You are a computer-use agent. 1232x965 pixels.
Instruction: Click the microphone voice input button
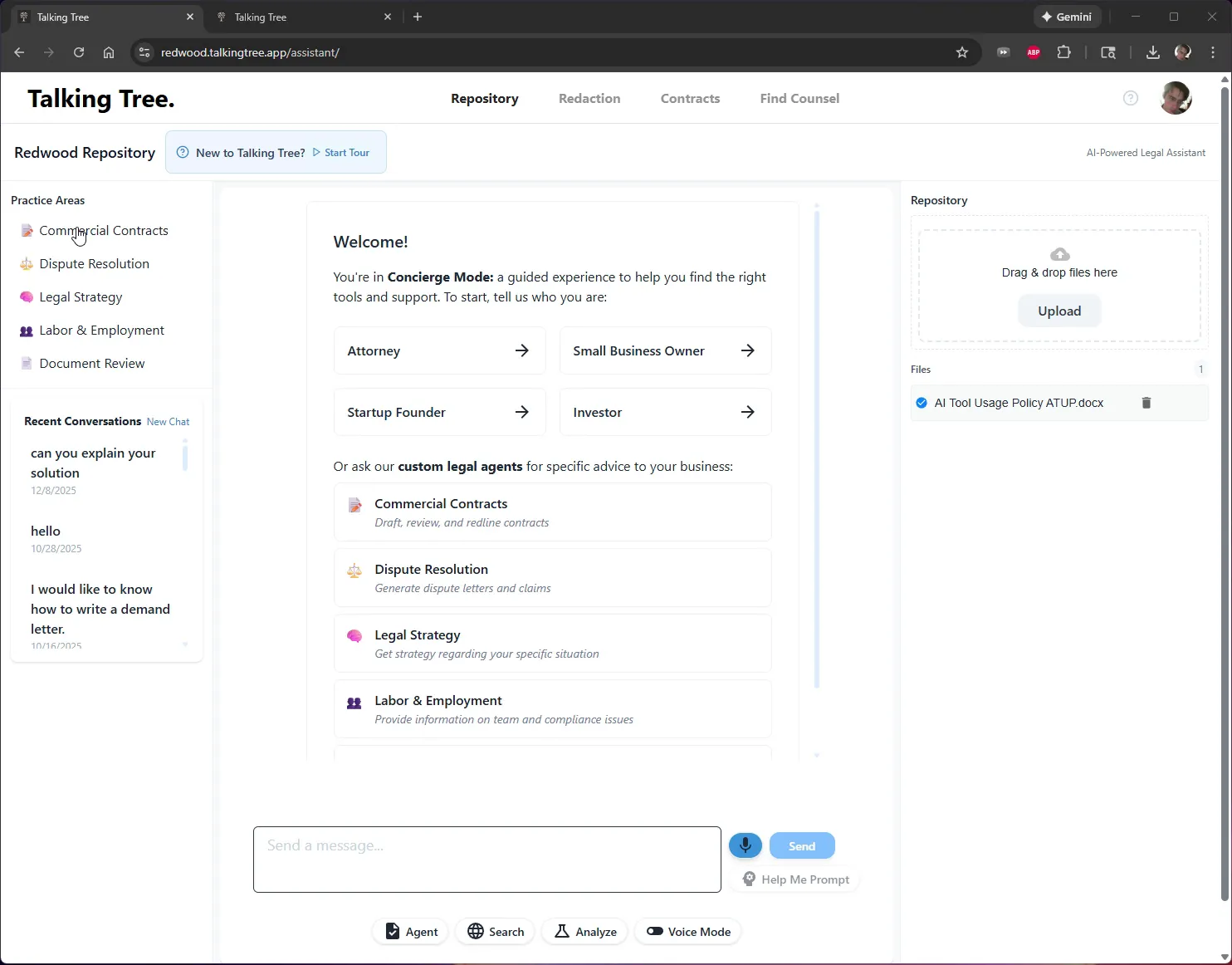point(745,845)
